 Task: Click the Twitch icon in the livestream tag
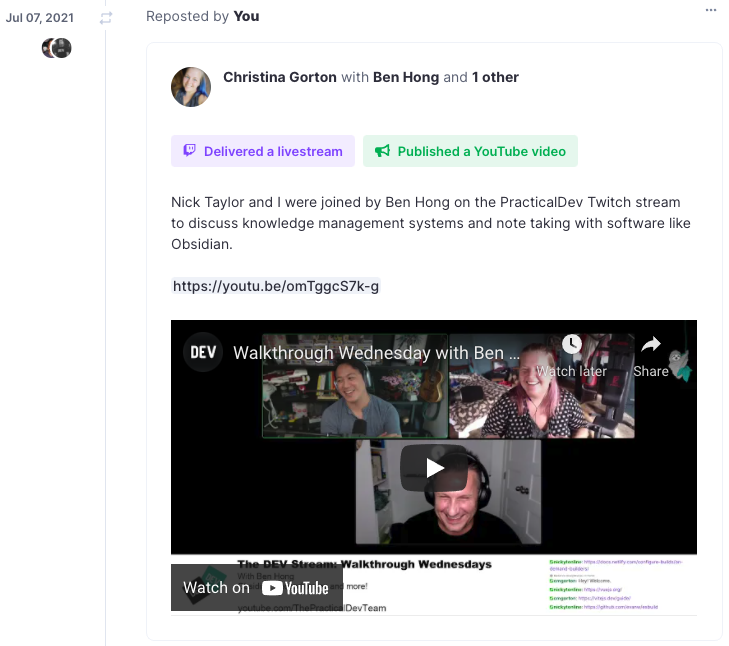(189, 150)
